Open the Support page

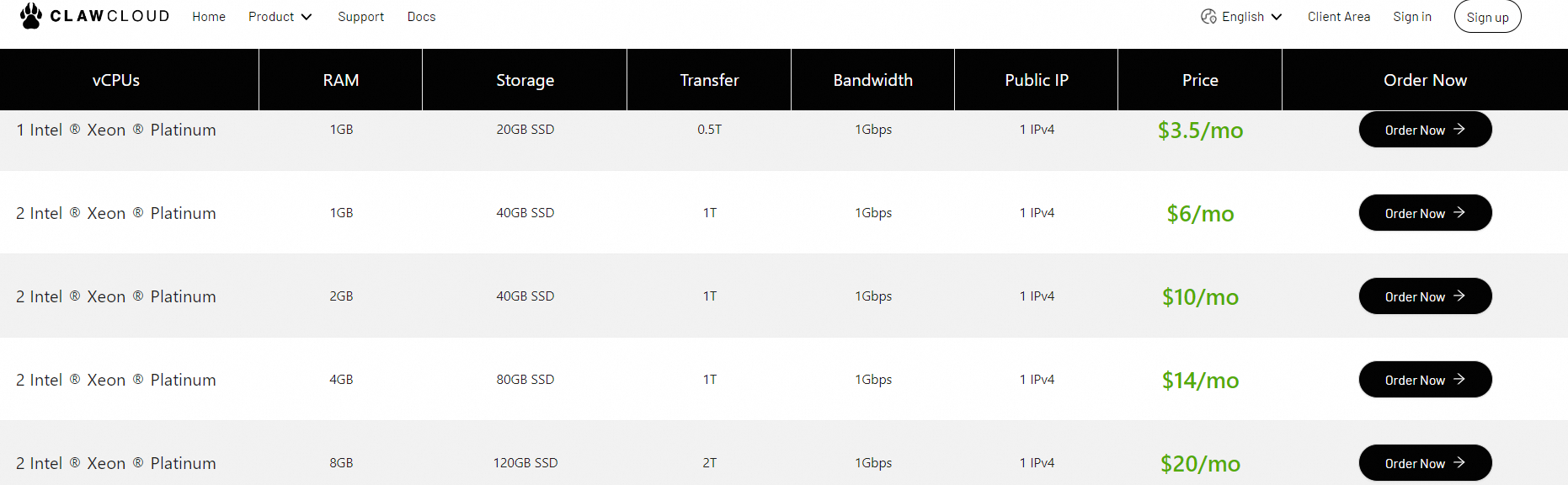click(x=360, y=17)
